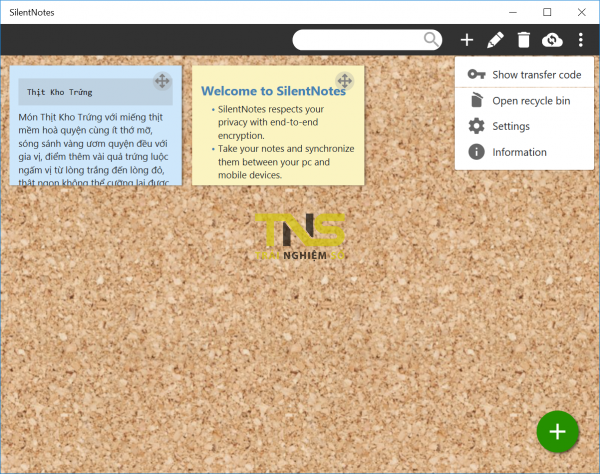
Task: Close the three-dot overflow menu
Action: coord(580,40)
